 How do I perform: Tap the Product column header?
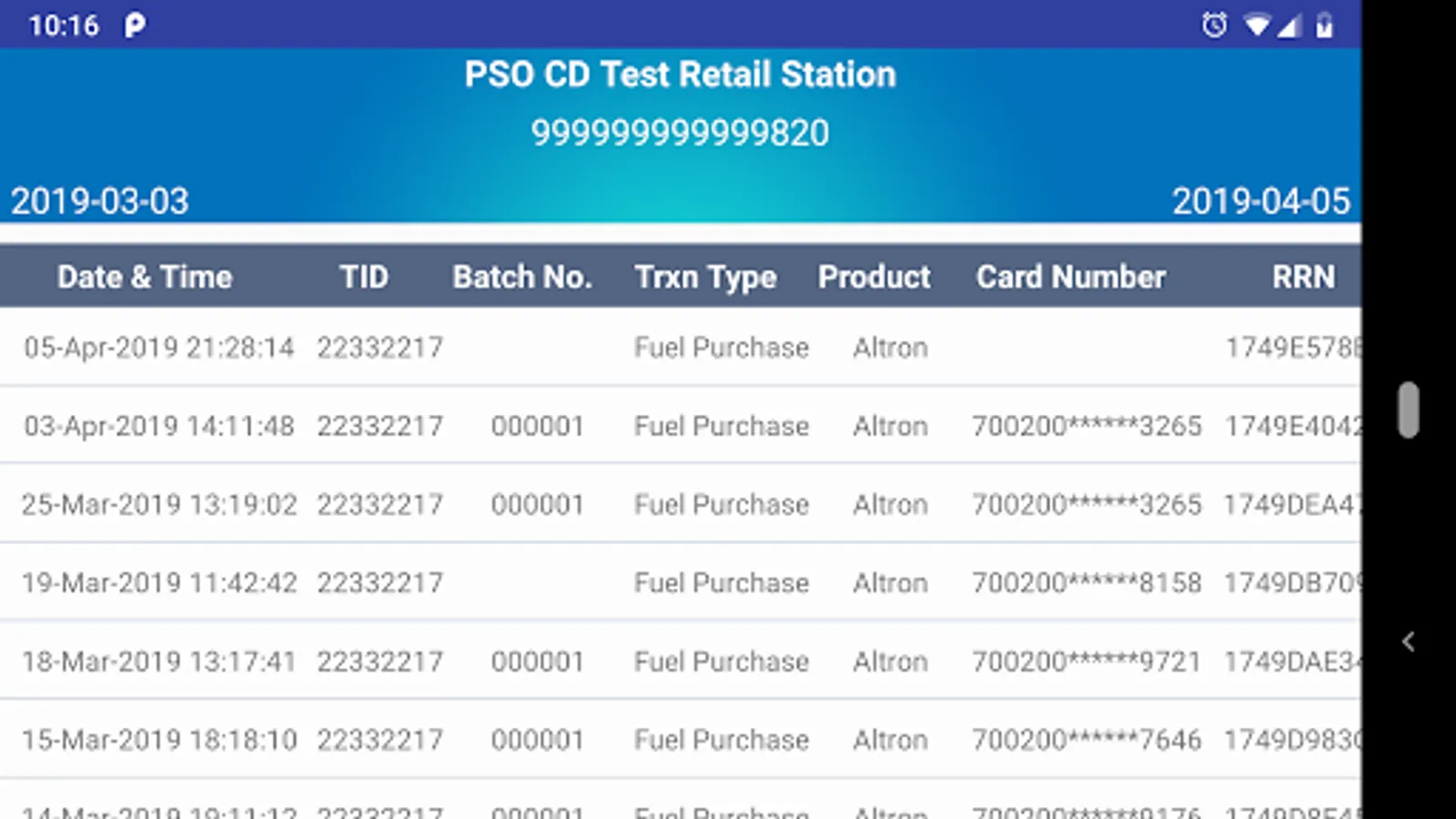[x=874, y=277]
